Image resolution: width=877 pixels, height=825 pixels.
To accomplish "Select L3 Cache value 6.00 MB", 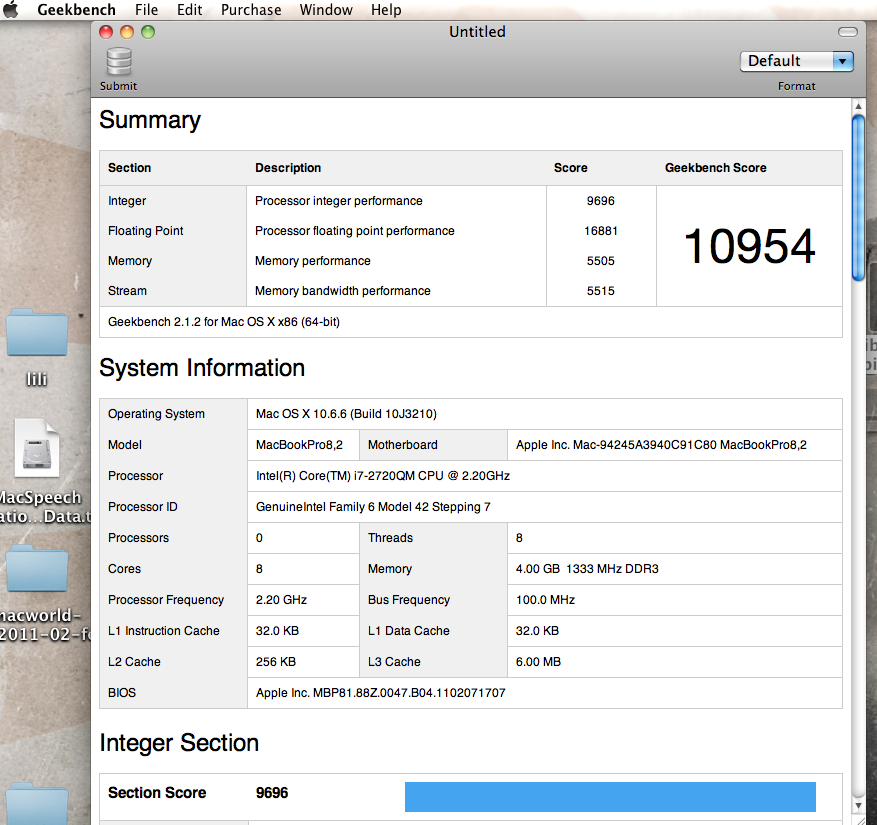I will pos(538,662).
